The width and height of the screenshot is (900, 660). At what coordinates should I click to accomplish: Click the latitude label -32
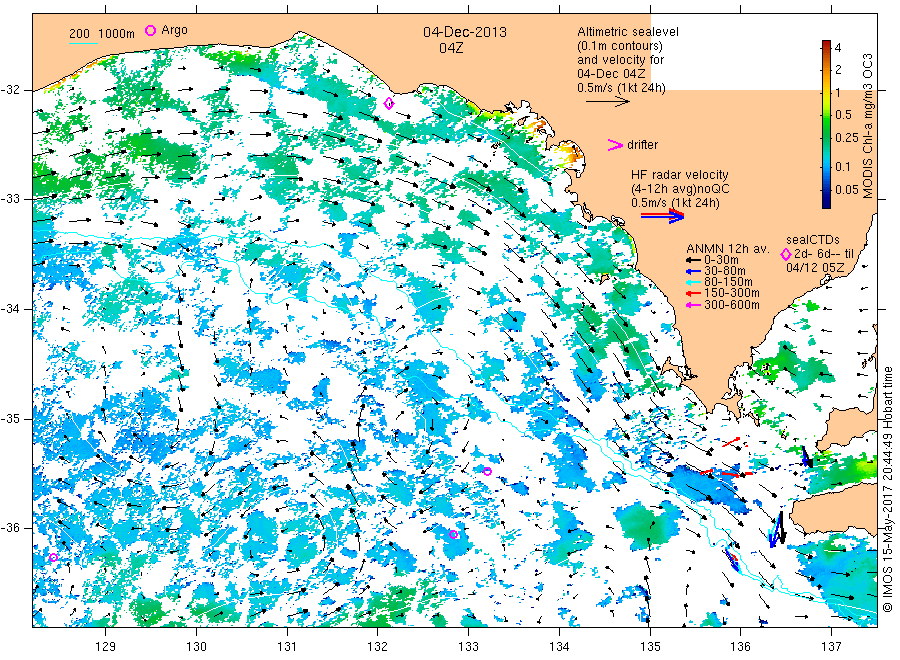pyautogui.click(x=10, y=90)
